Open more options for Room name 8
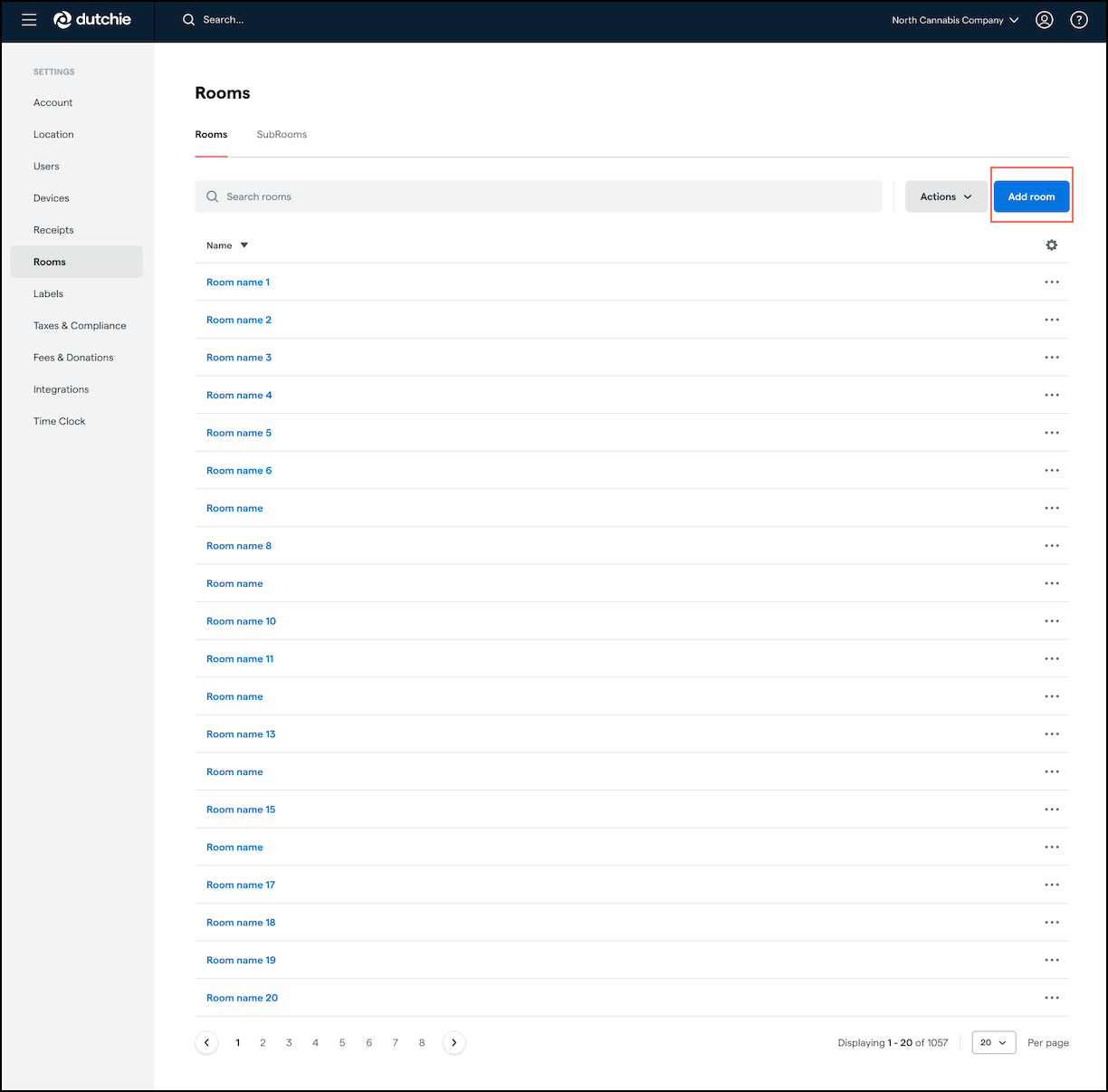1108x1092 pixels. point(1052,546)
